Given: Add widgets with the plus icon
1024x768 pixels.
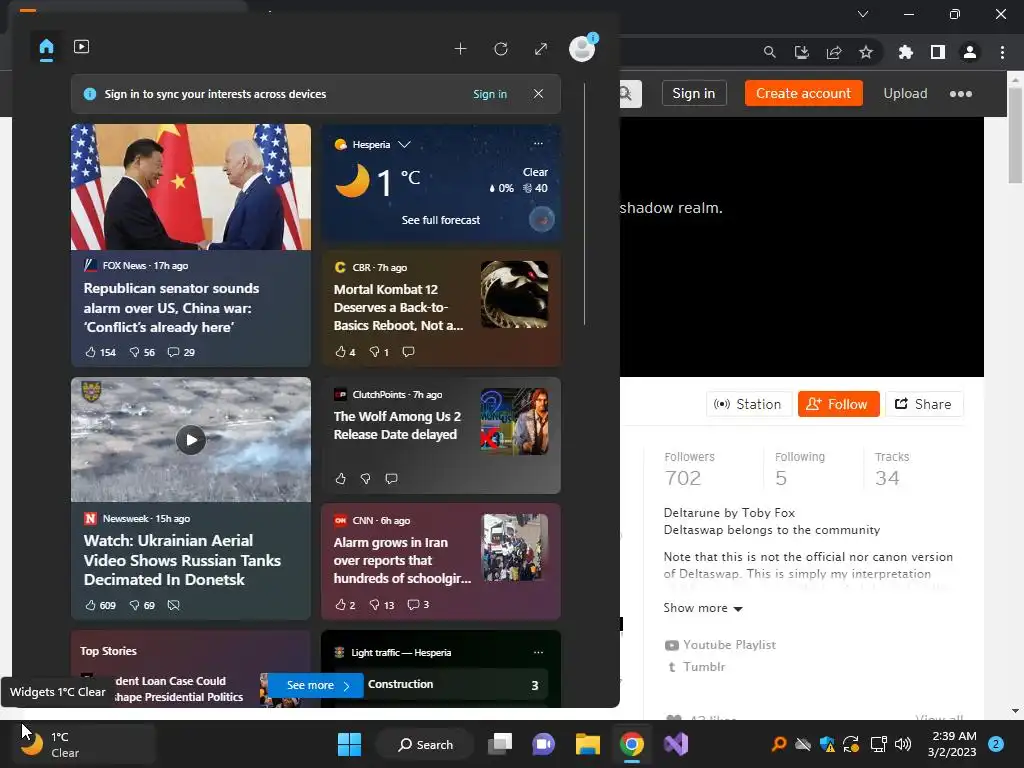Looking at the screenshot, I should 460,49.
